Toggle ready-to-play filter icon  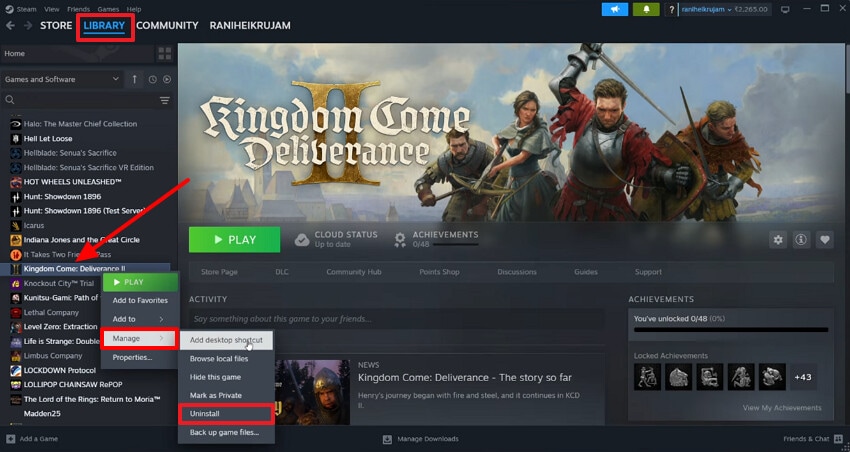pos(167,79)
